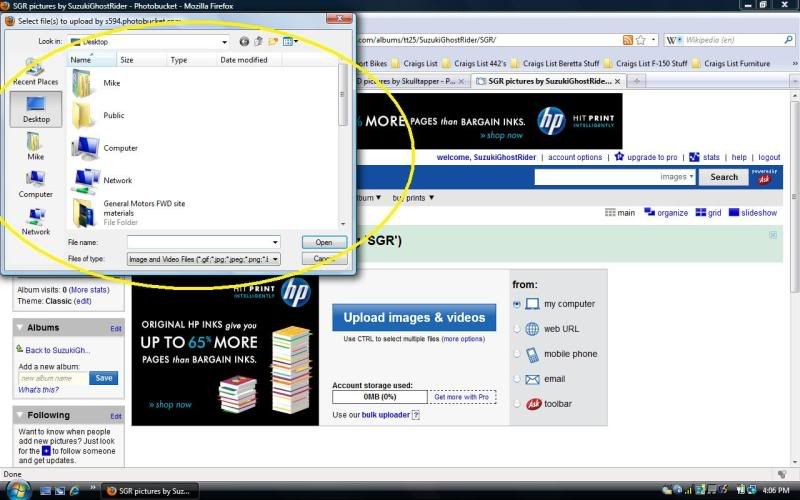Image resolution: width=800 pixels, height=500 pixels.
Task: Click the Account storage used 0MB bar
Action: tap(380, 397)
